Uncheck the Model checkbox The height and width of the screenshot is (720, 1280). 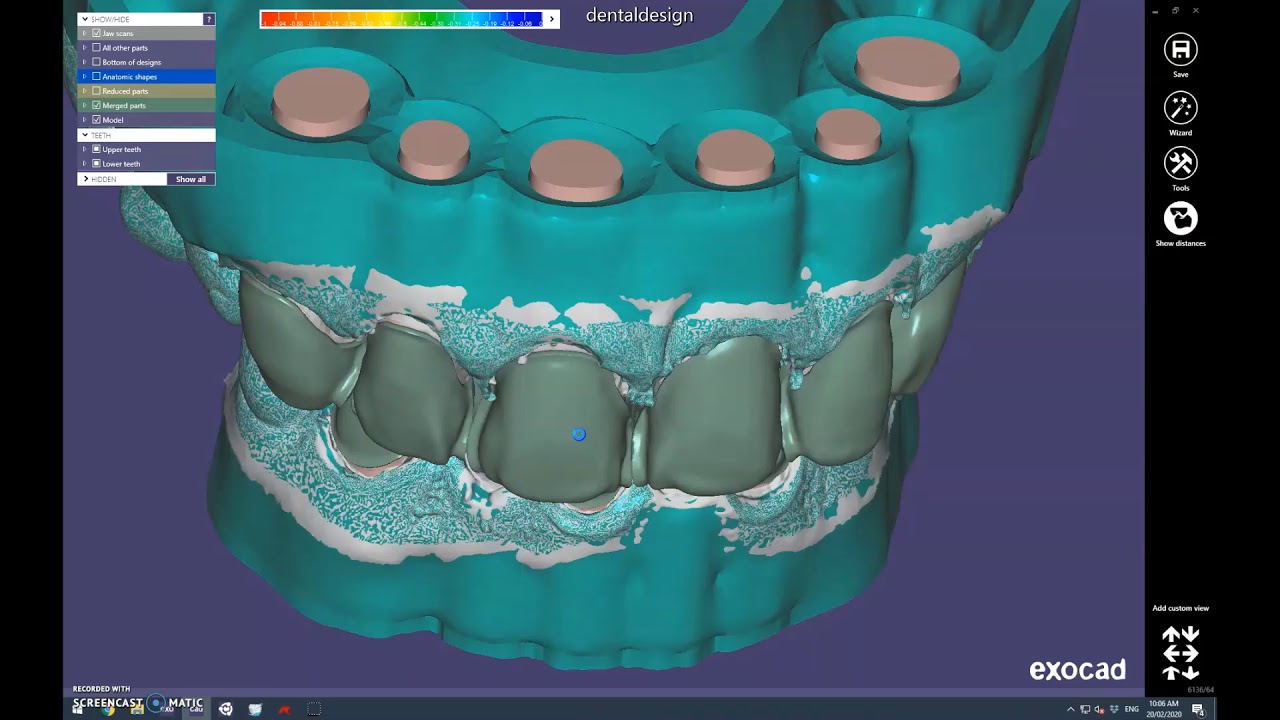click(x=96, y=120)
